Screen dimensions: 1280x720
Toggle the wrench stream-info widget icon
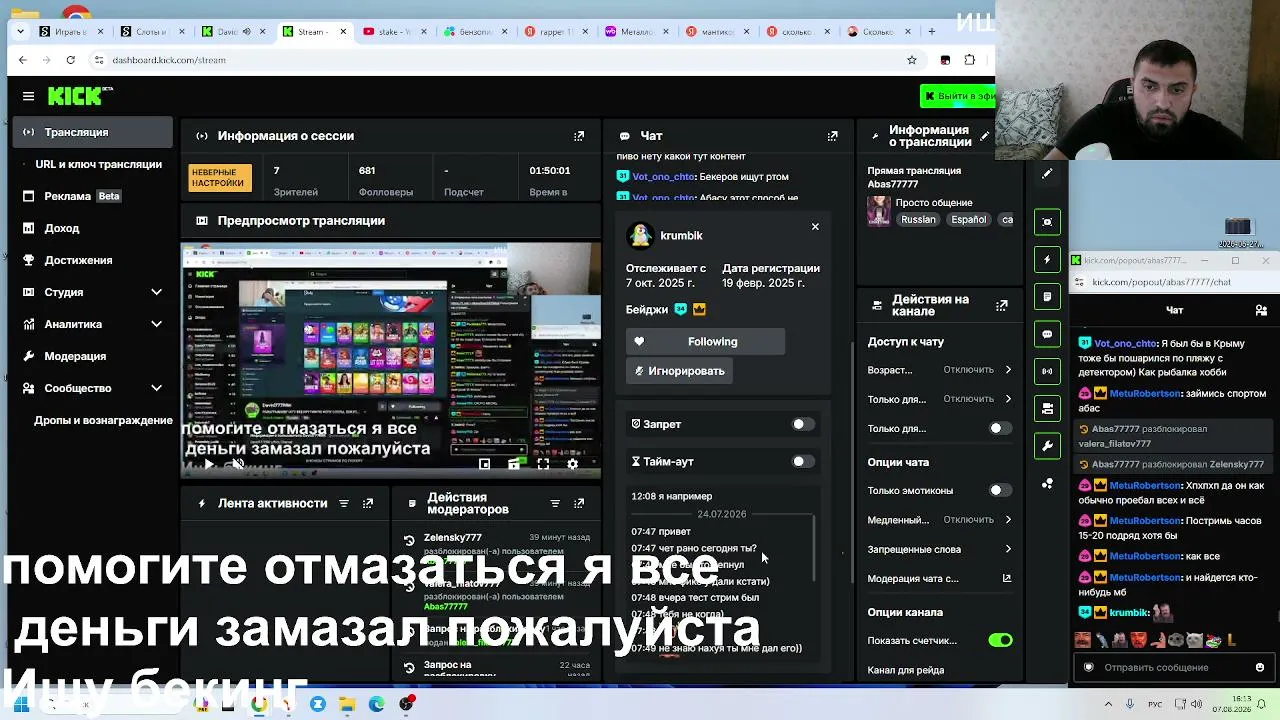(1047, 446)
